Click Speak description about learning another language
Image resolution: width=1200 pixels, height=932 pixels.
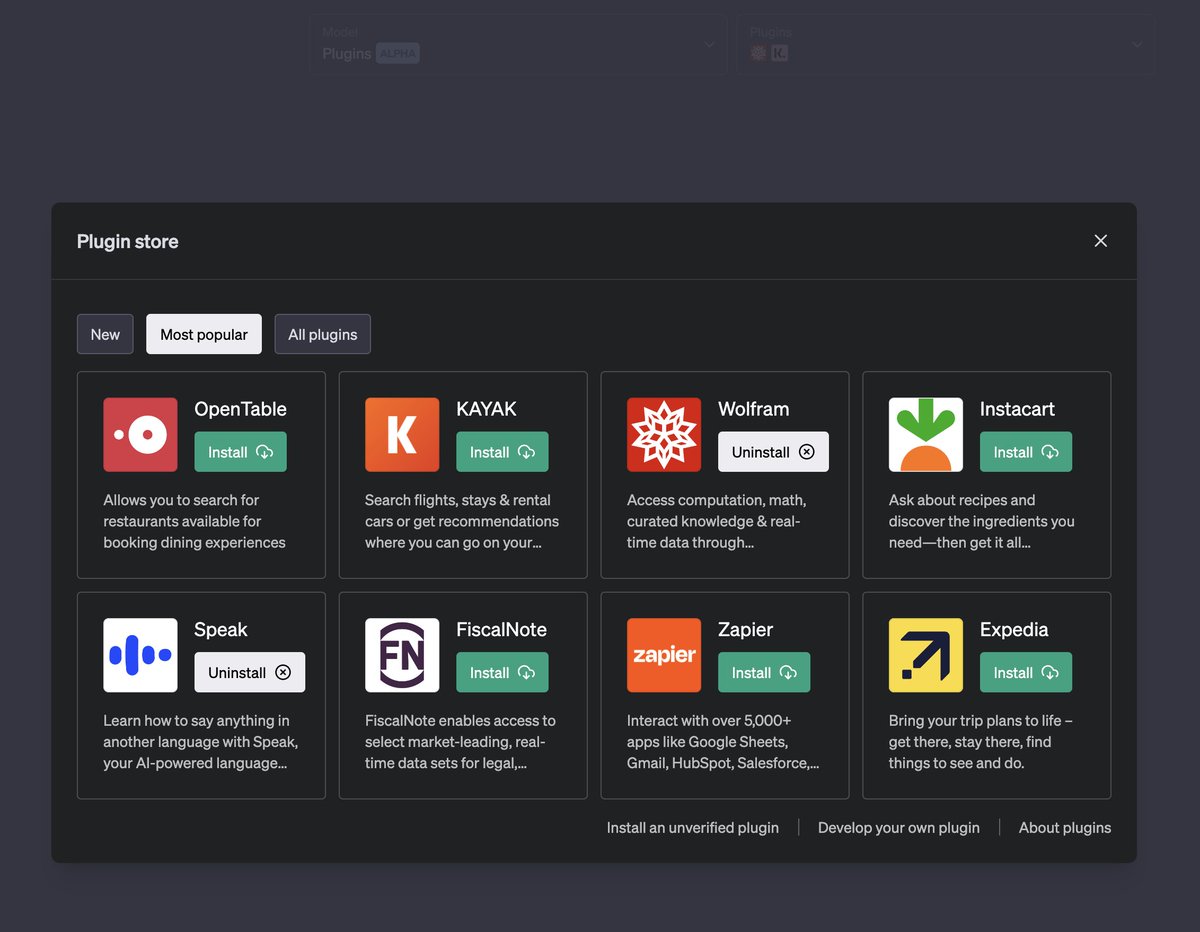click(201, 742)
